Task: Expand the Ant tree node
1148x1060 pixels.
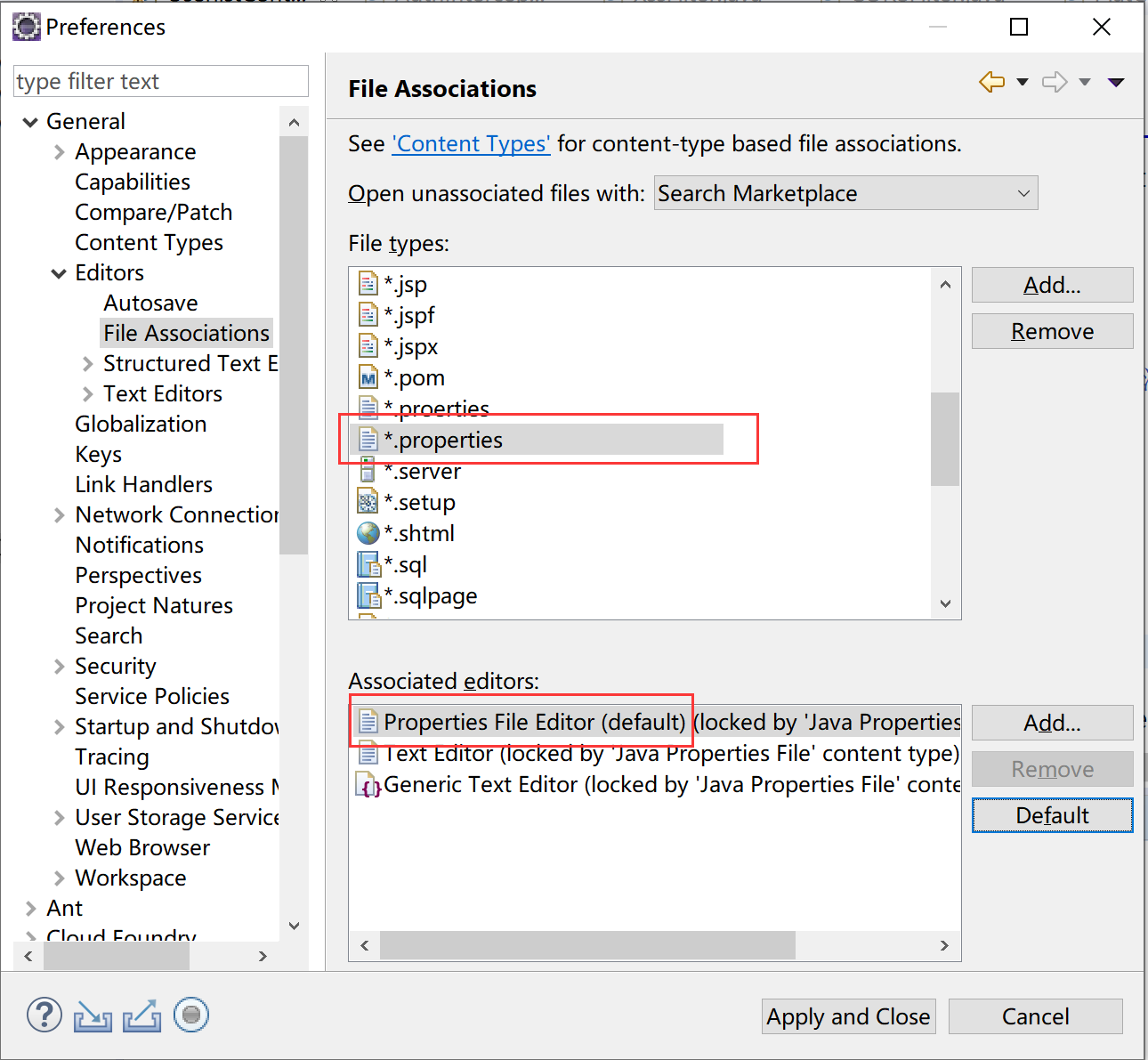Action: tap(31, 909)
